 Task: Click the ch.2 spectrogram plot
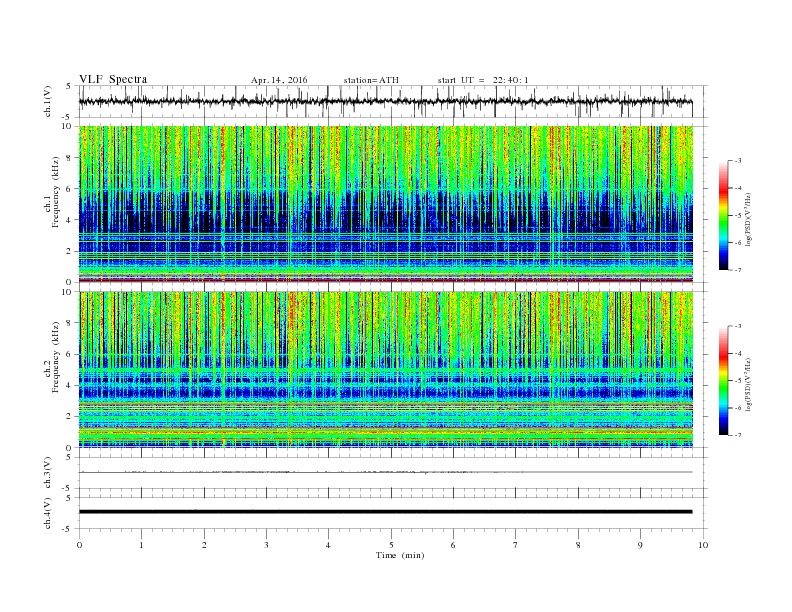386,370
